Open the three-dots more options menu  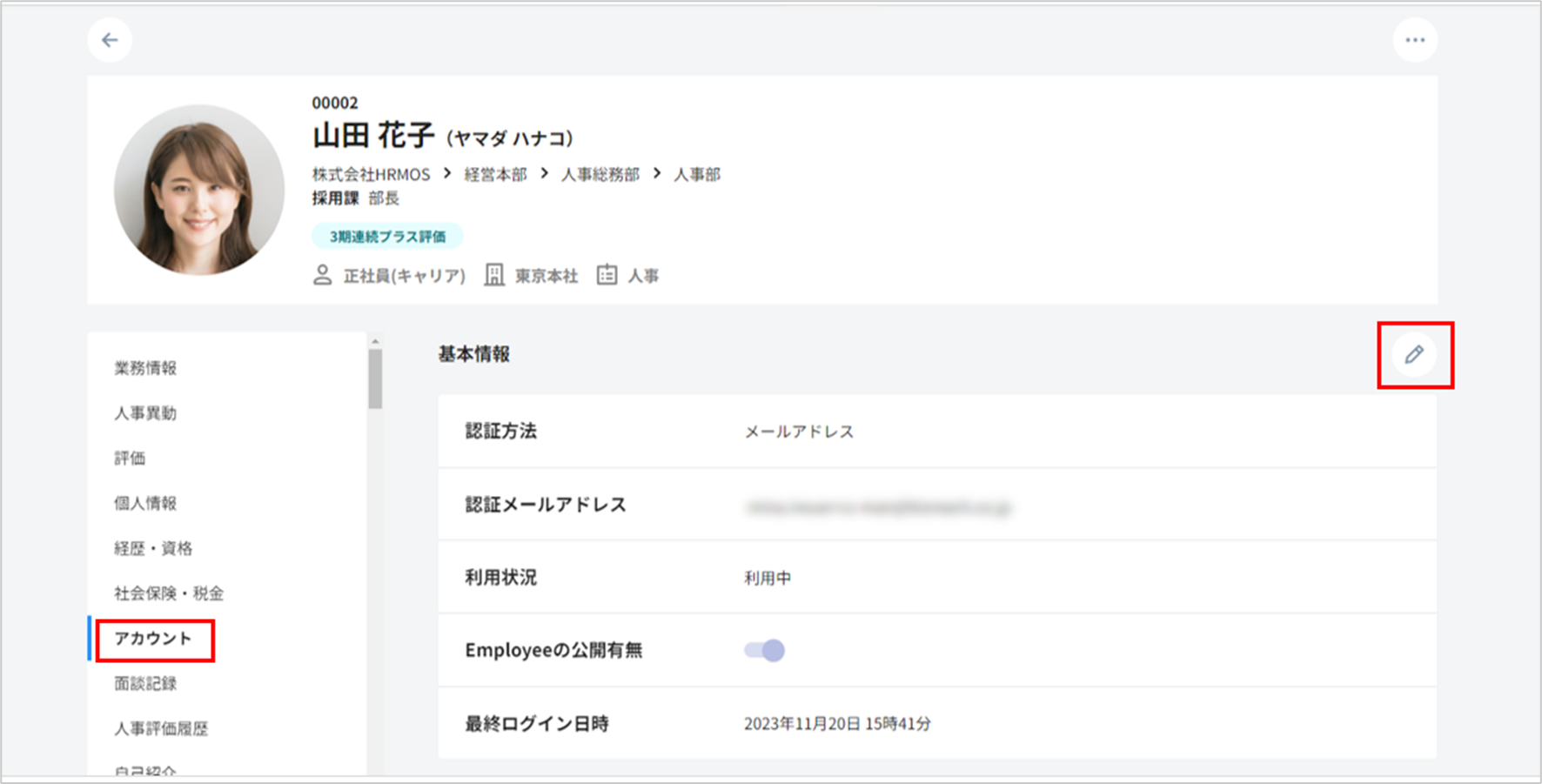pyautogui.click(x=1415, y=40)
